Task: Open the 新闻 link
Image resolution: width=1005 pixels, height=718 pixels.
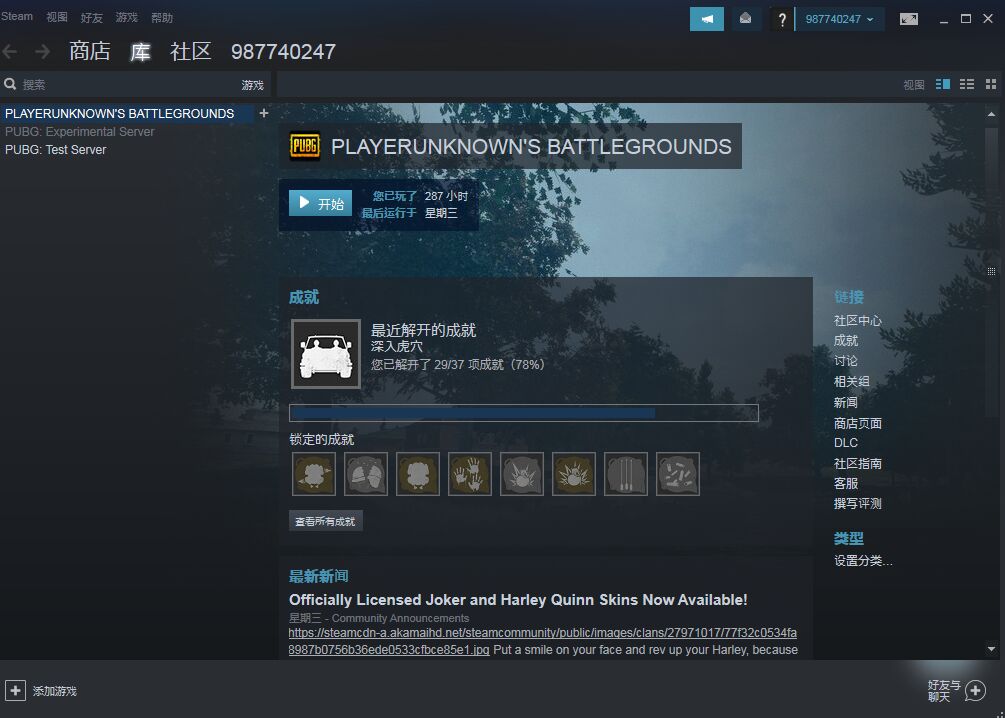Action: click(x=846, y=402)
